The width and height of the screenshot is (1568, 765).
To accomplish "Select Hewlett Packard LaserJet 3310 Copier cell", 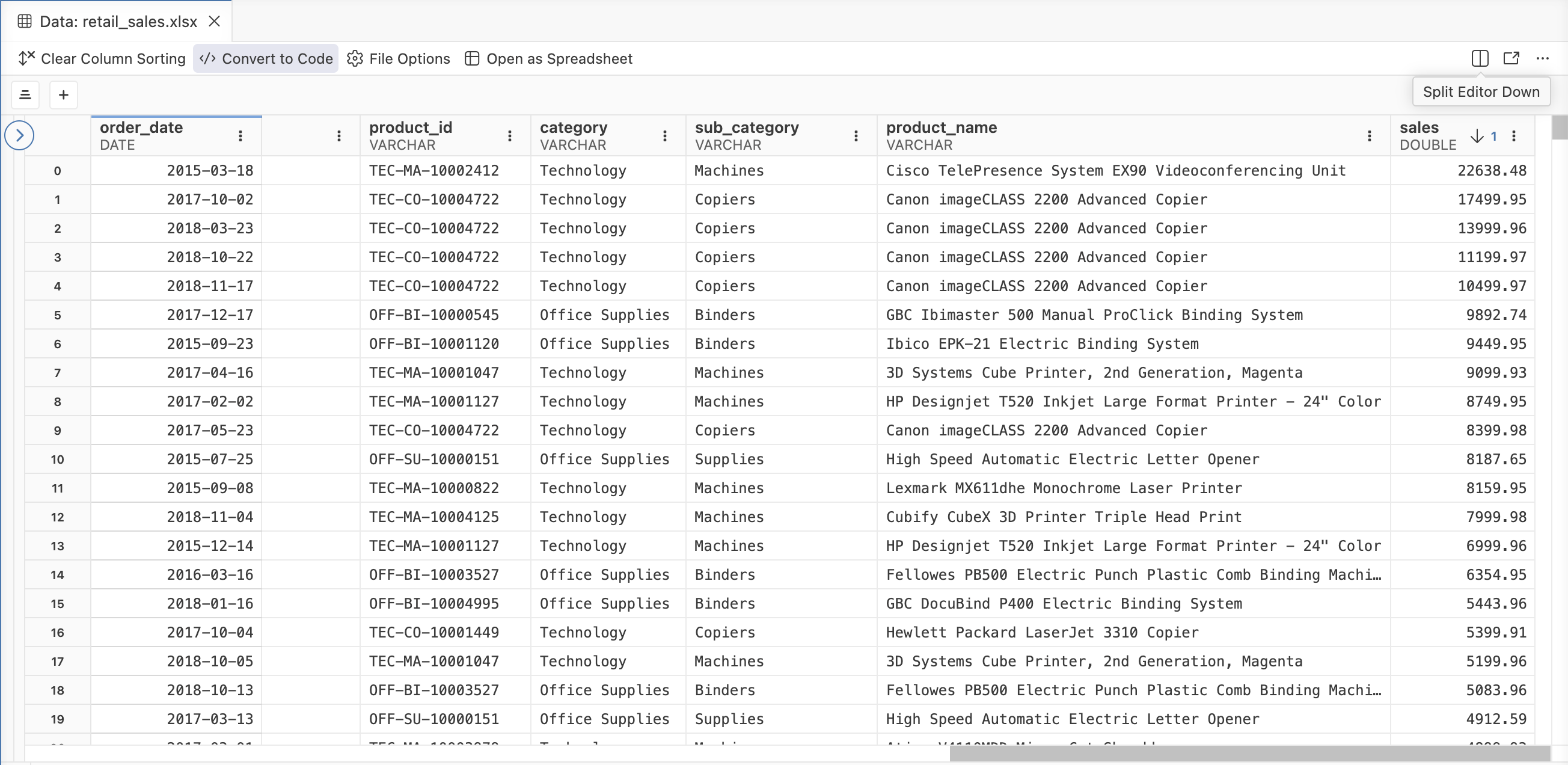I will tap(1133, 632).
